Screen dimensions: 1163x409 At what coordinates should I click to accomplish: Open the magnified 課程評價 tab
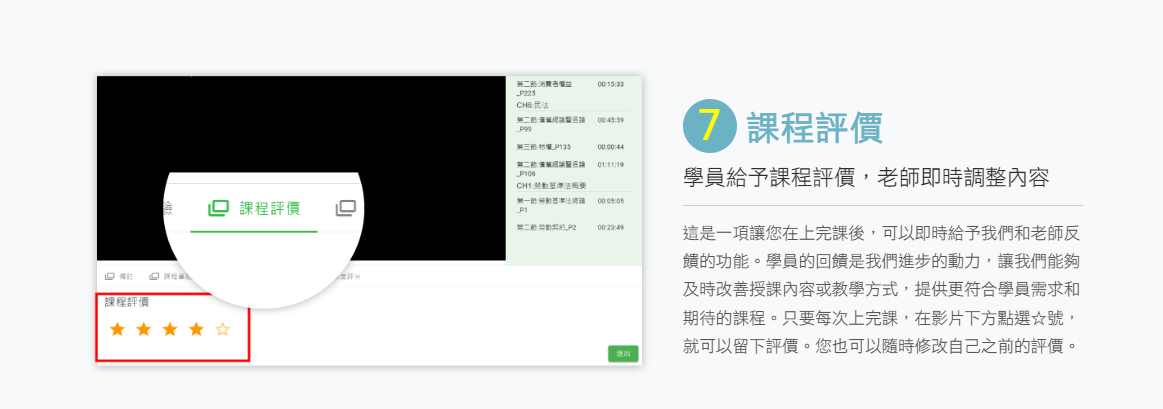[254, 208]
